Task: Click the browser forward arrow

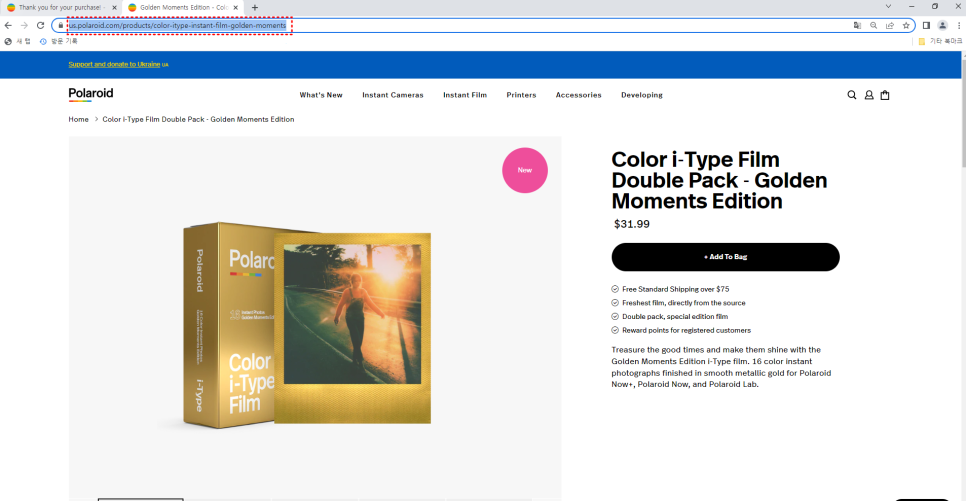Action: 24,25
